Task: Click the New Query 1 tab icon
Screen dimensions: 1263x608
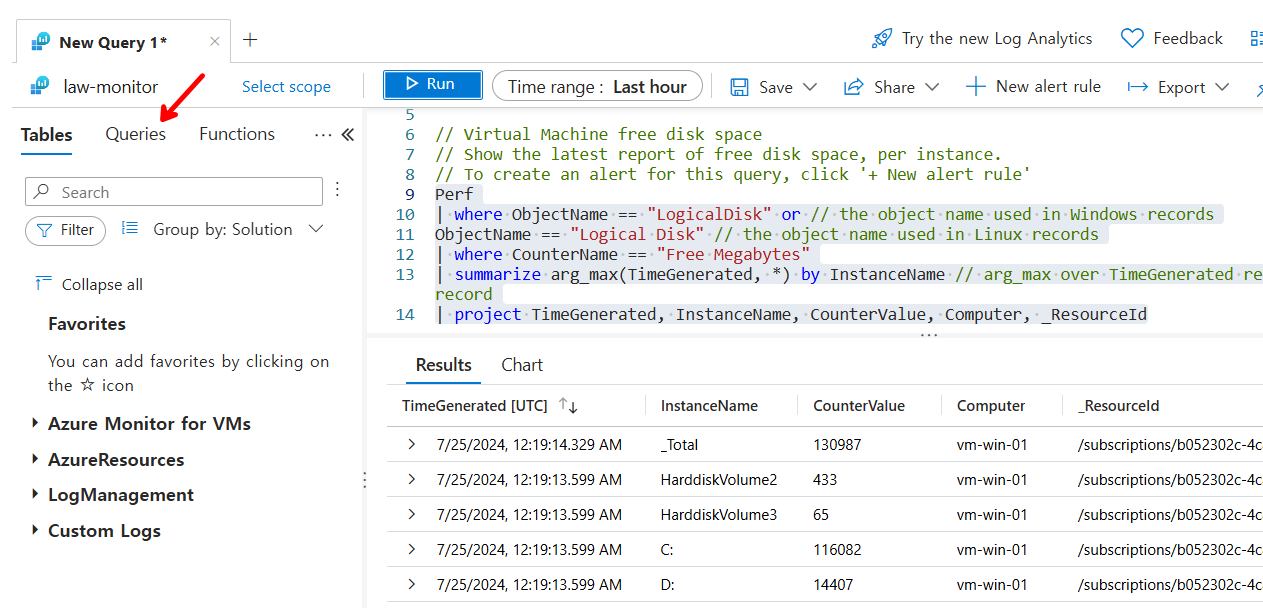Action: pos(41,42)
